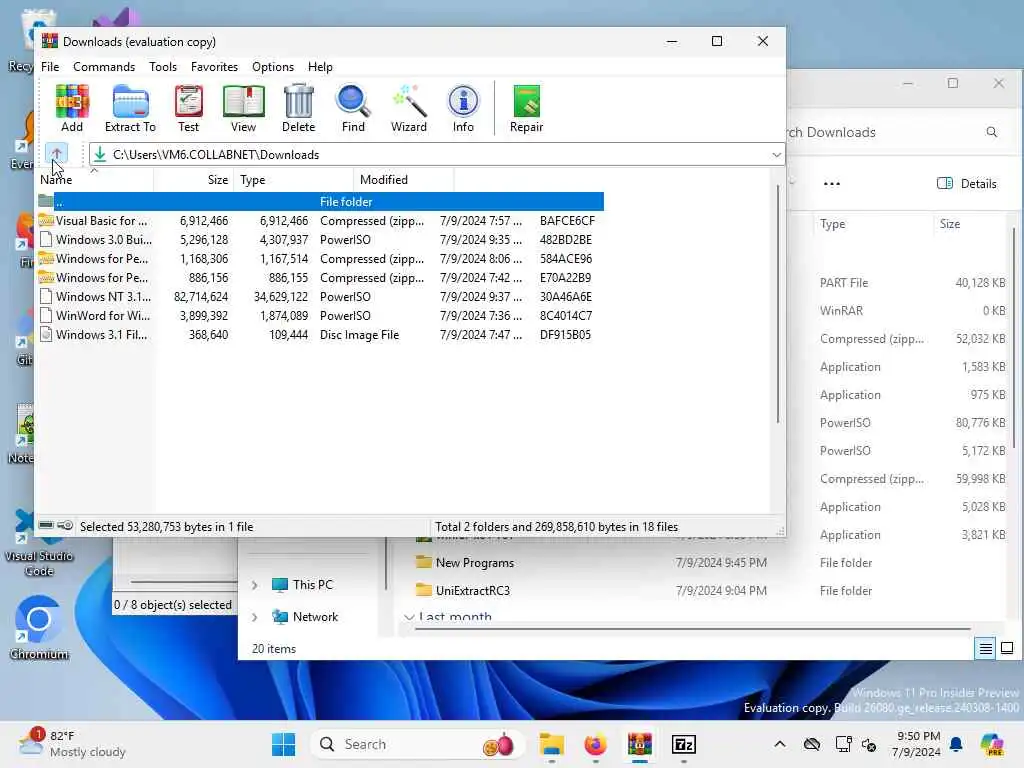The image size is (1024, 768).
Task: Sort WinRAR list by Size column
Action: (x=194, y=180)
